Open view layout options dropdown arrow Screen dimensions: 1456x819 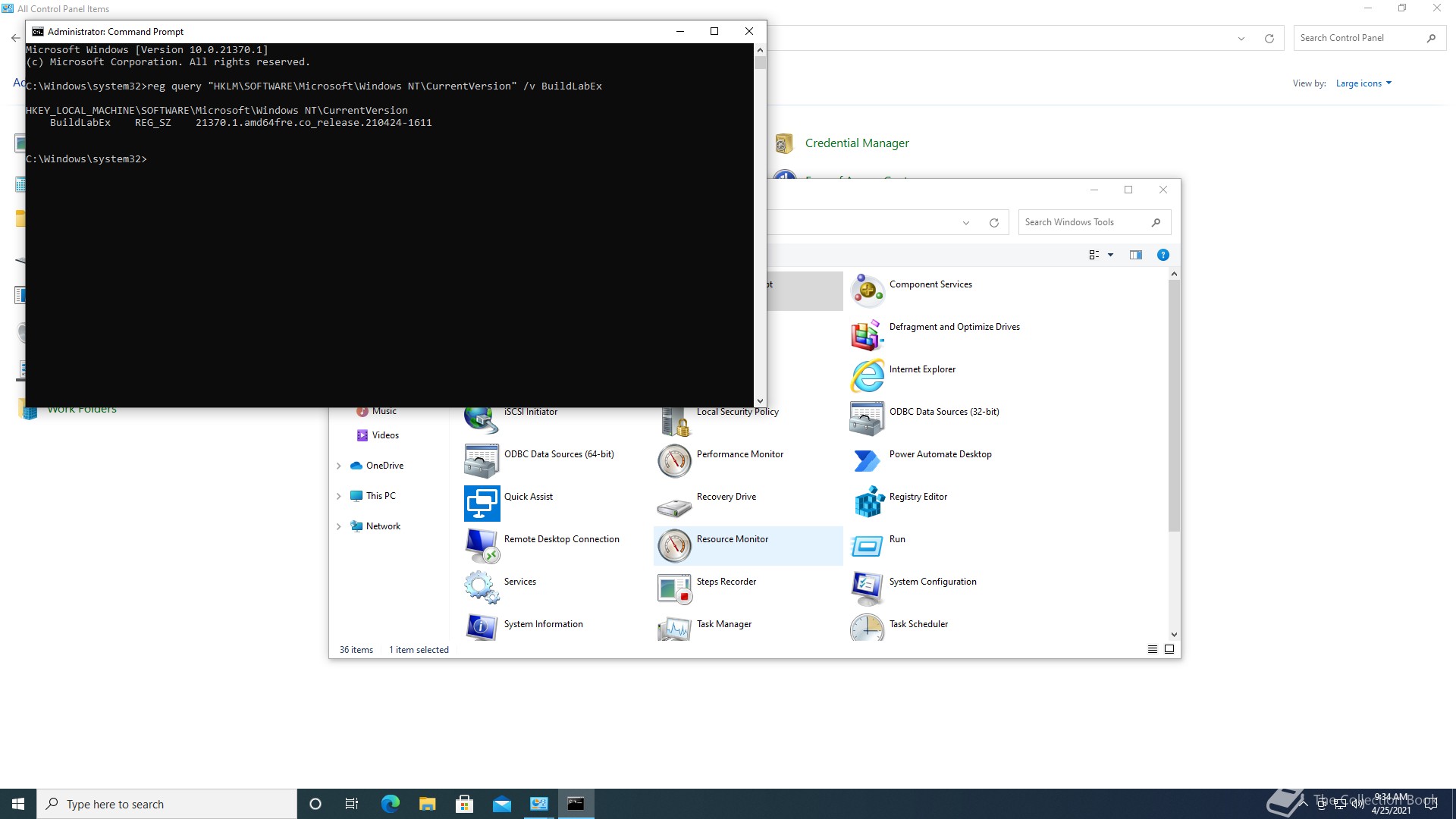click(1110, 255)
